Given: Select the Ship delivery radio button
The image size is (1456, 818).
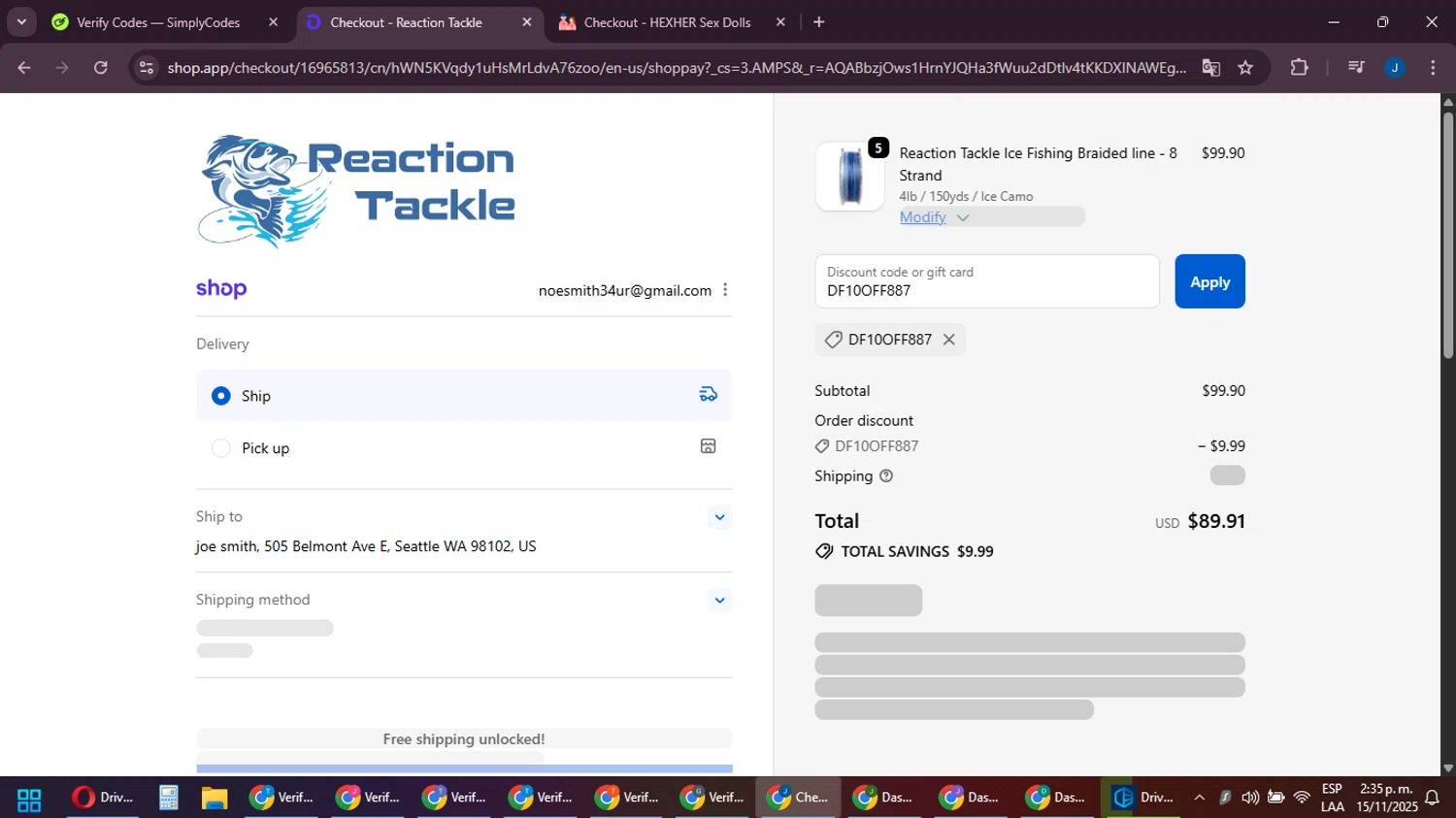Looking at the screenshot, I should [221, 396].
